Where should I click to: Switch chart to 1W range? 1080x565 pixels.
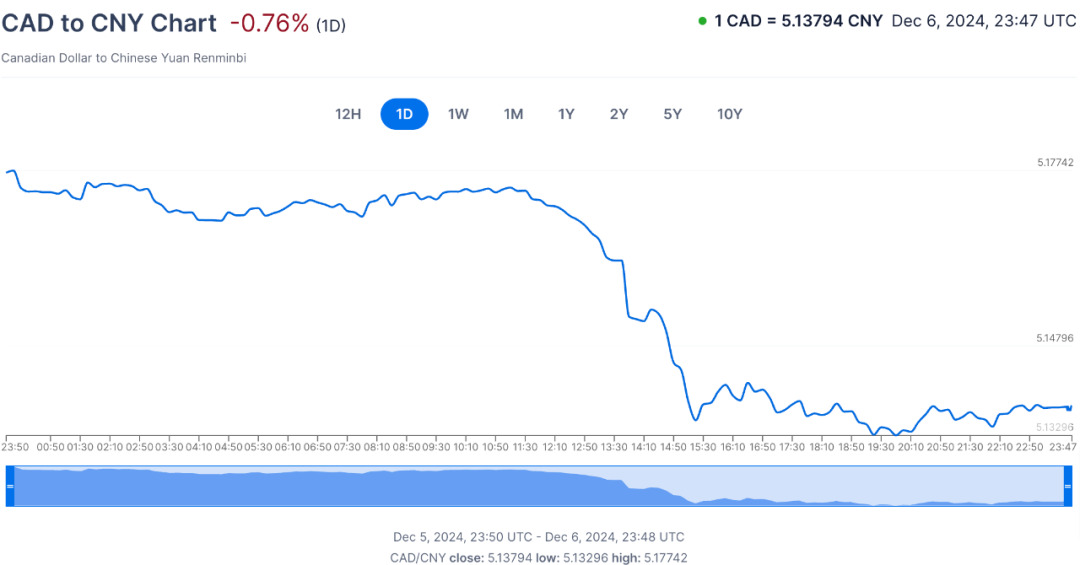pos(458,114)
